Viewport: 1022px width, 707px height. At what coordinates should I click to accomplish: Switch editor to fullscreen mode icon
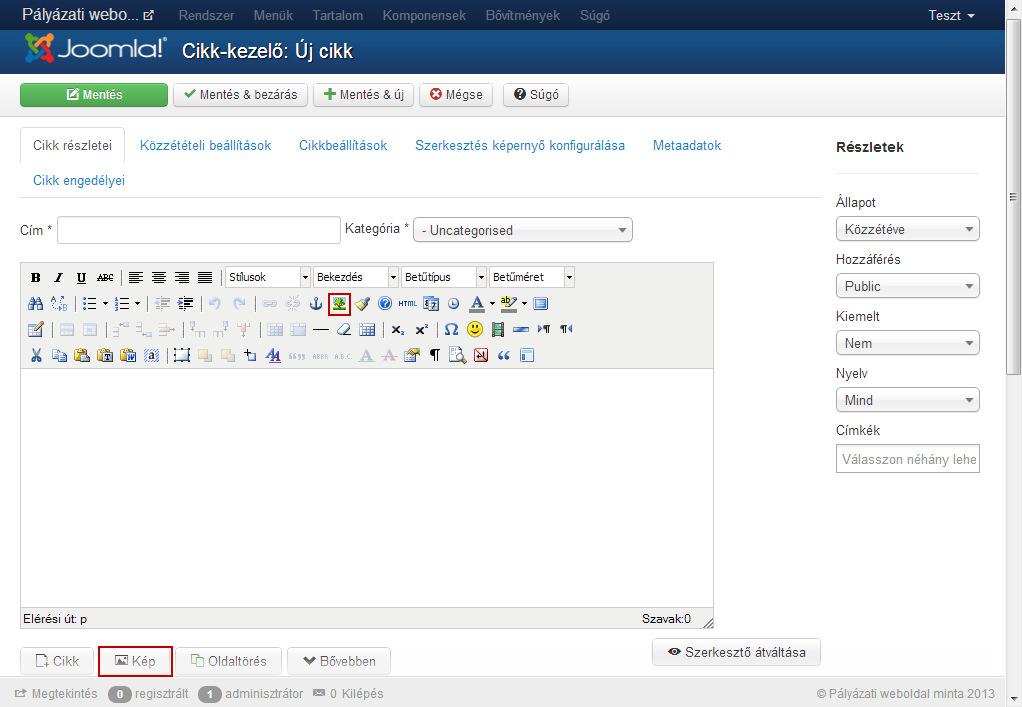click(x=540, y=304)
